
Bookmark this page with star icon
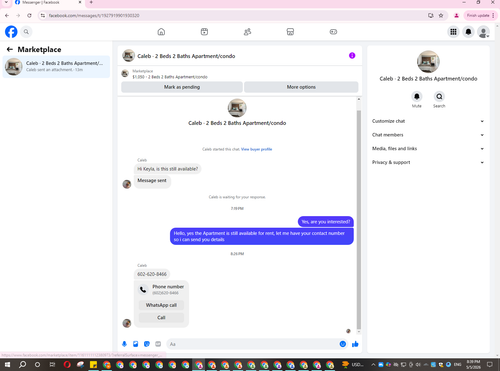click(x=441, y=15)
